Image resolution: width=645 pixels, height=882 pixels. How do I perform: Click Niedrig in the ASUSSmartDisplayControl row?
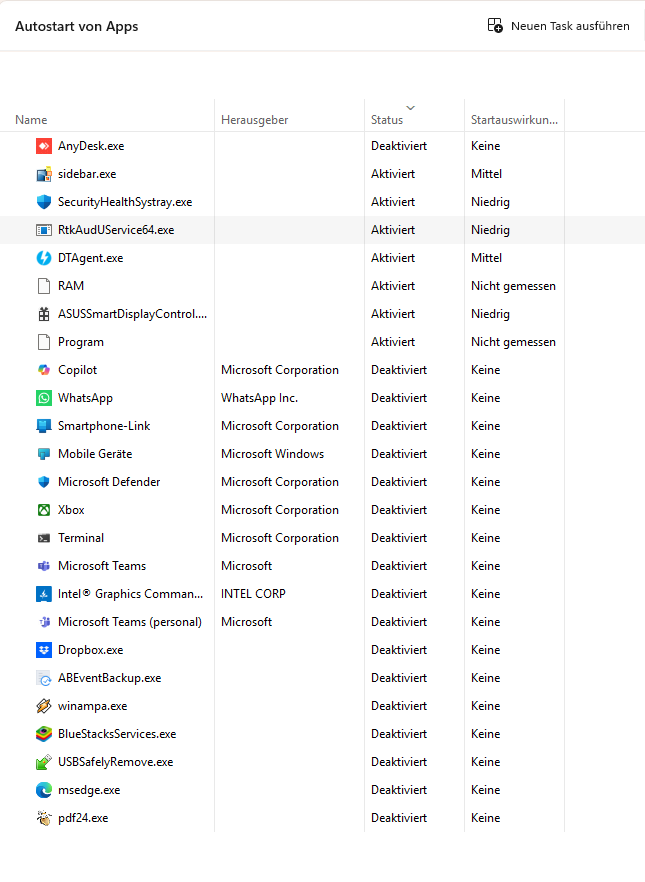pos(490,314)
